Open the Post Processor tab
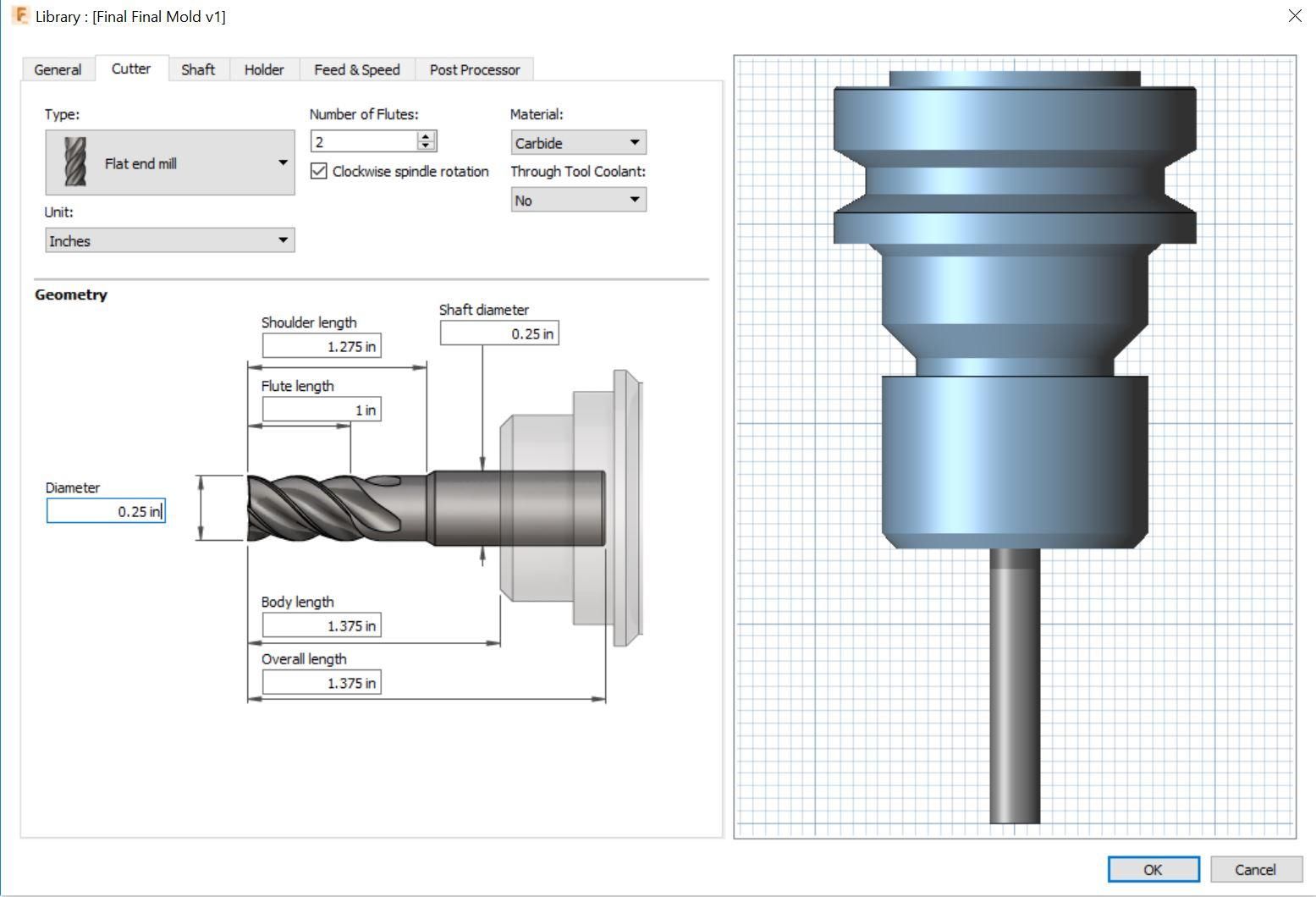The height and width of the screenshot is (897, 1316). (x=474, y=69)
